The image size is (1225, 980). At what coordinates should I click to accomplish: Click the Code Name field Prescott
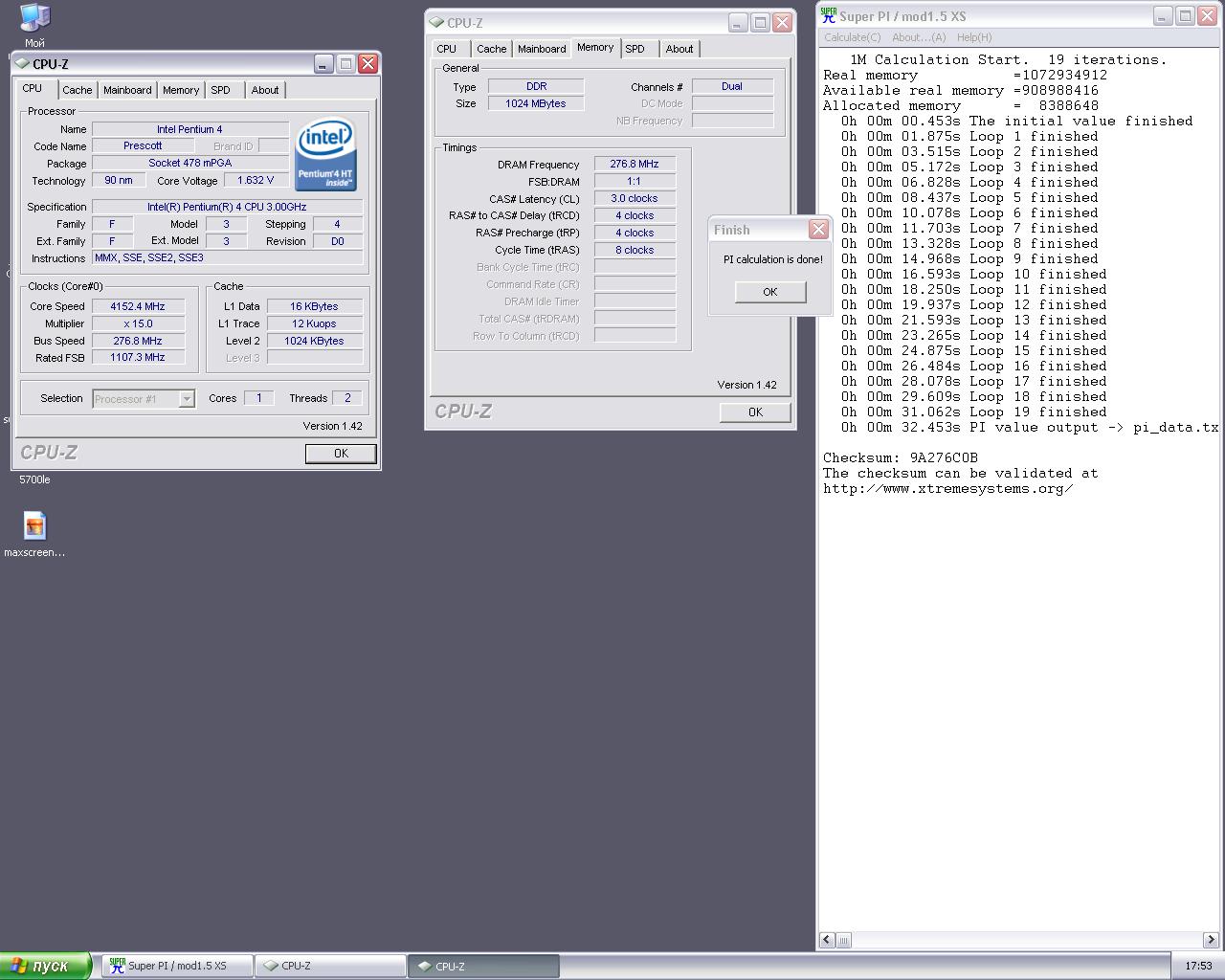(x=143, y=145)
